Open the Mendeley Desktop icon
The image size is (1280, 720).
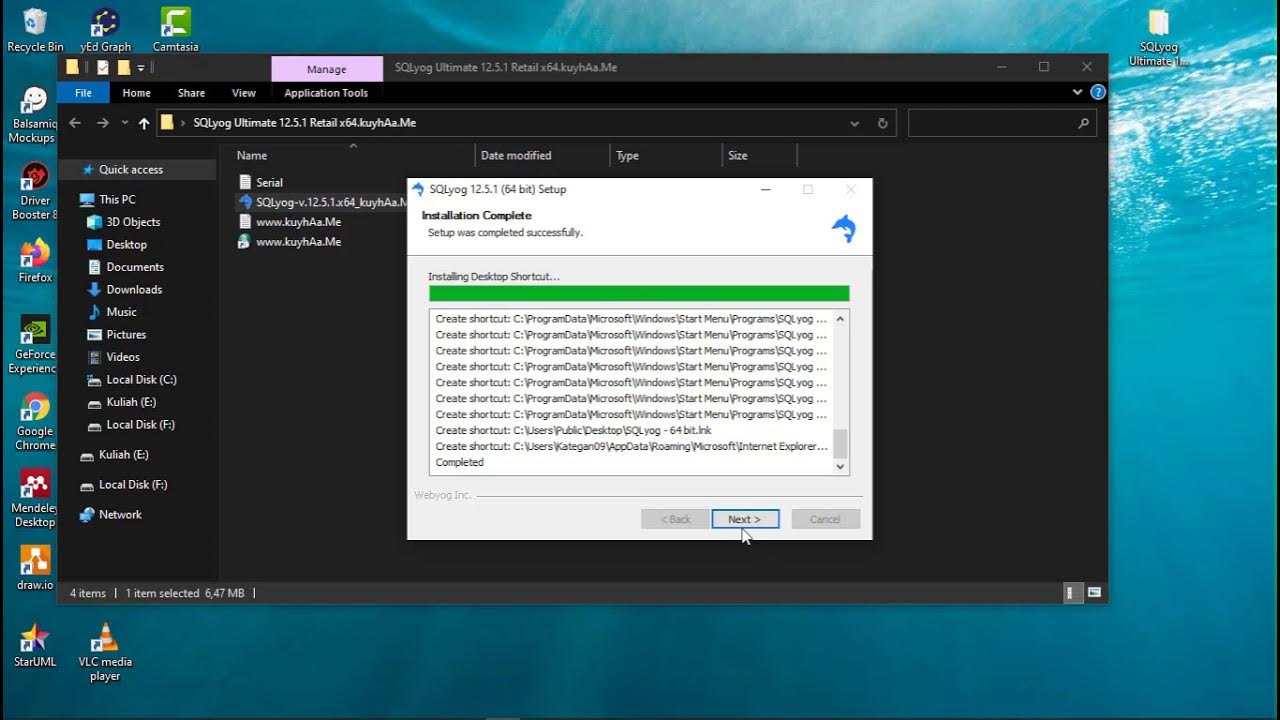click(35, 499)
